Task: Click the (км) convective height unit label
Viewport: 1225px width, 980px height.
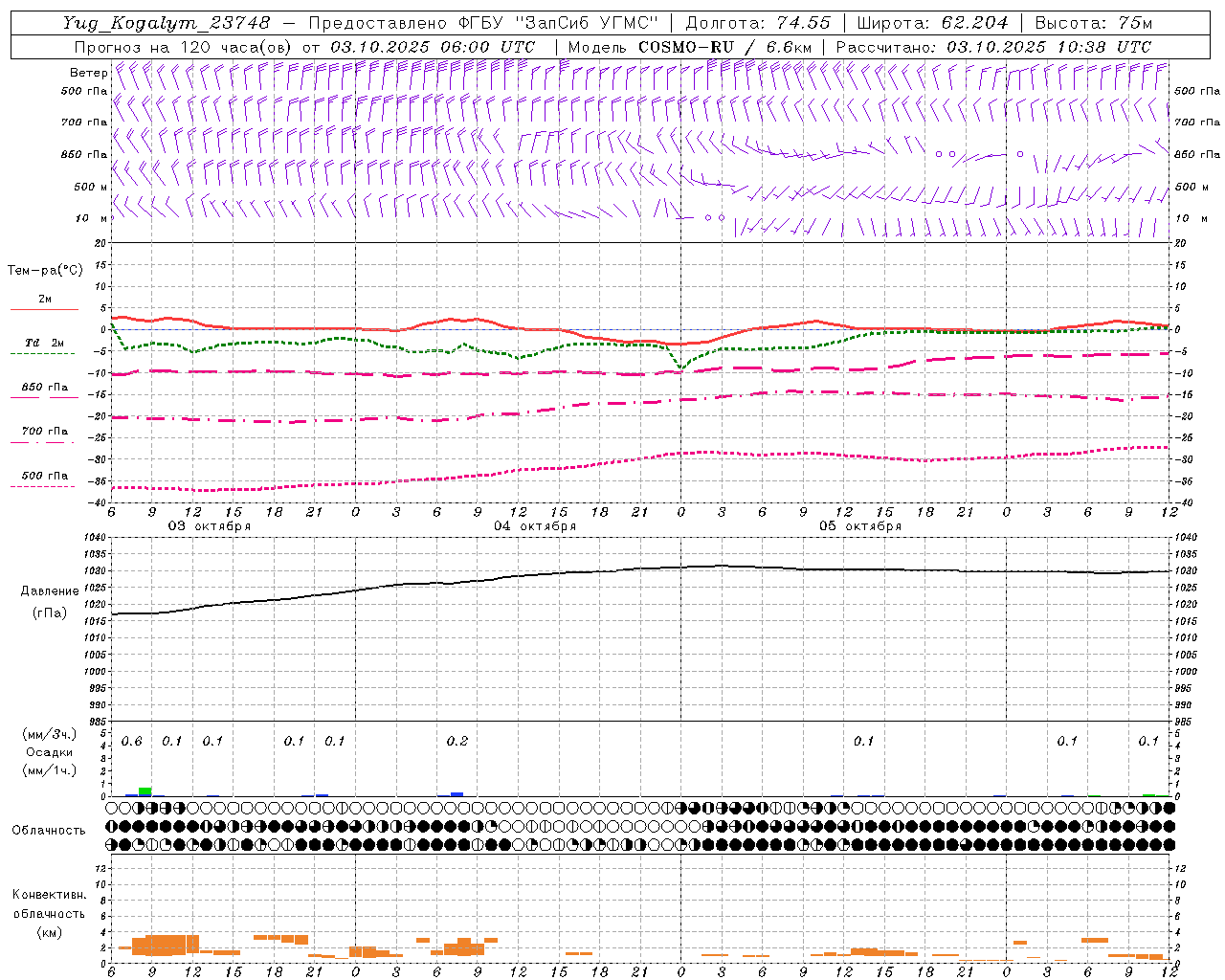Action: click(x=49, y=932)
